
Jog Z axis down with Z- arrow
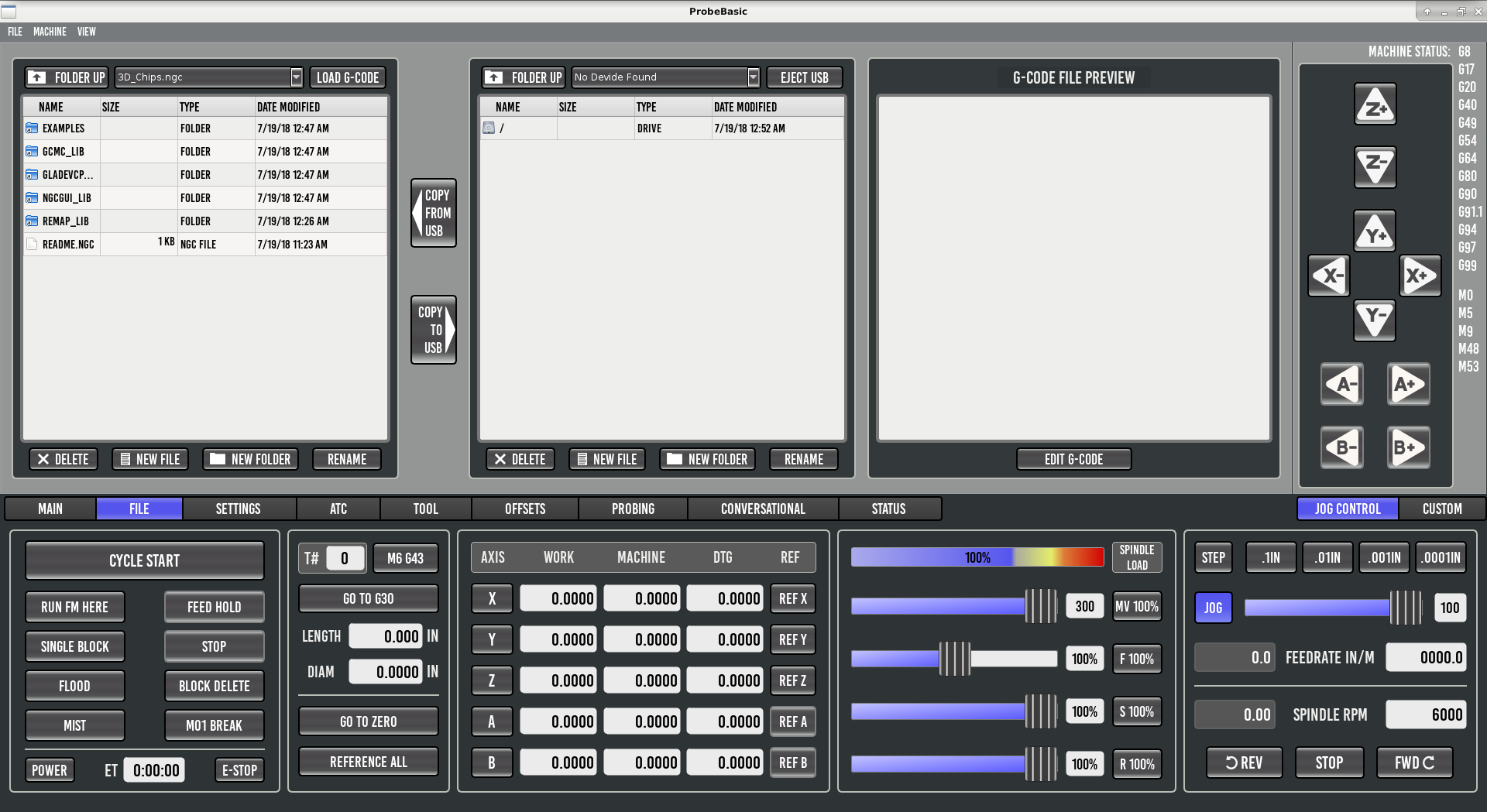[1375, 167]
